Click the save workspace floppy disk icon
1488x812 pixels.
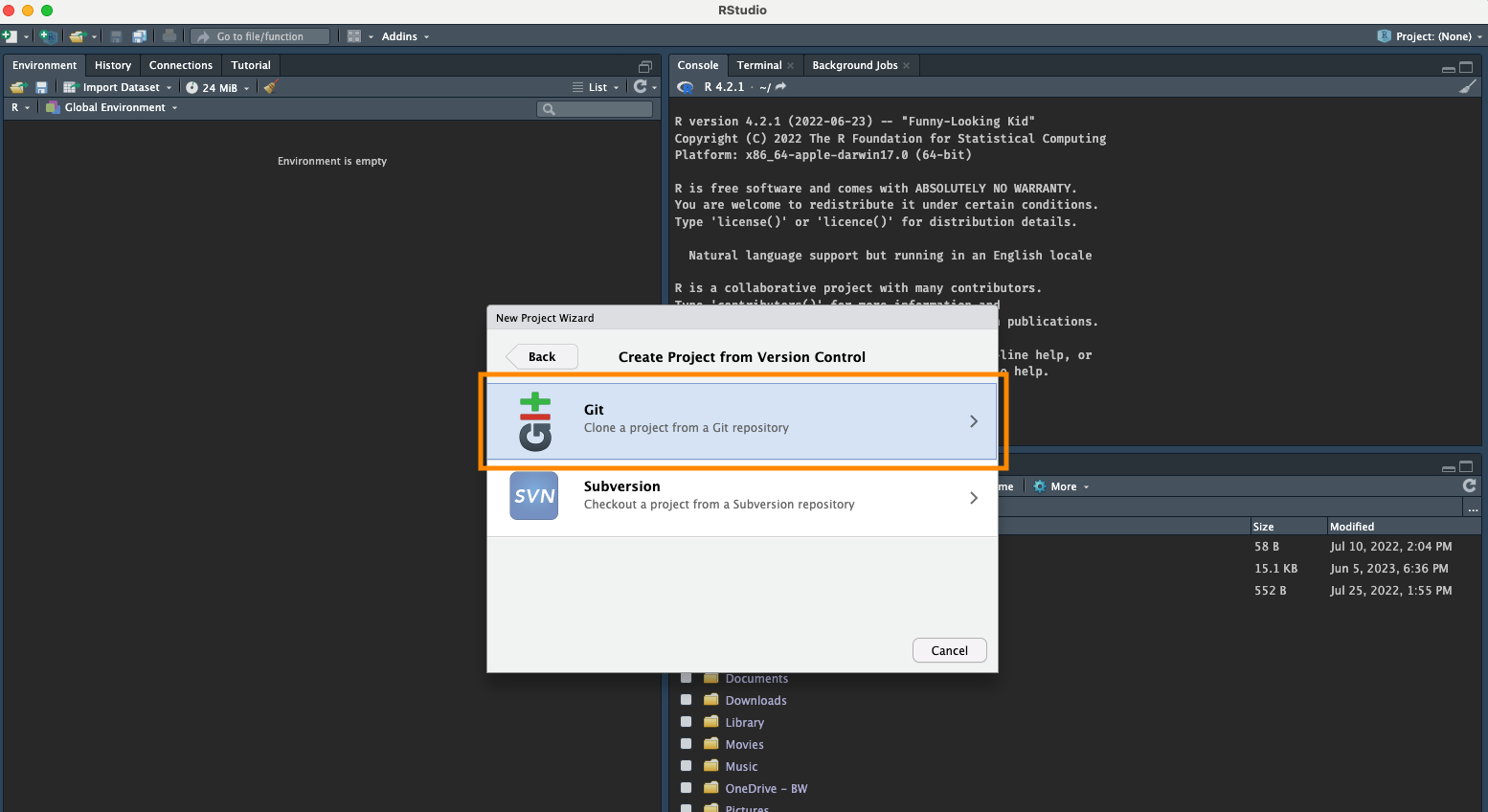41,87
